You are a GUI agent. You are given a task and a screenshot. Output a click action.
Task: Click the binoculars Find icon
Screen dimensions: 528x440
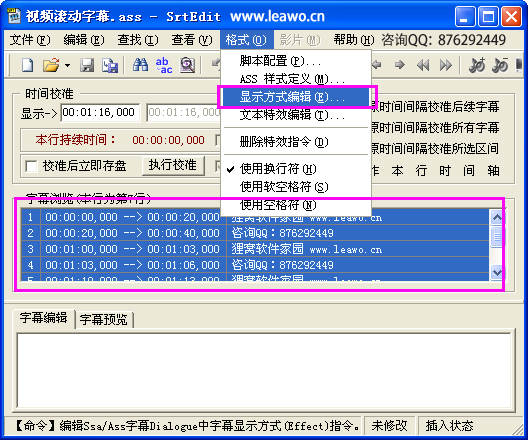point(140,65)
